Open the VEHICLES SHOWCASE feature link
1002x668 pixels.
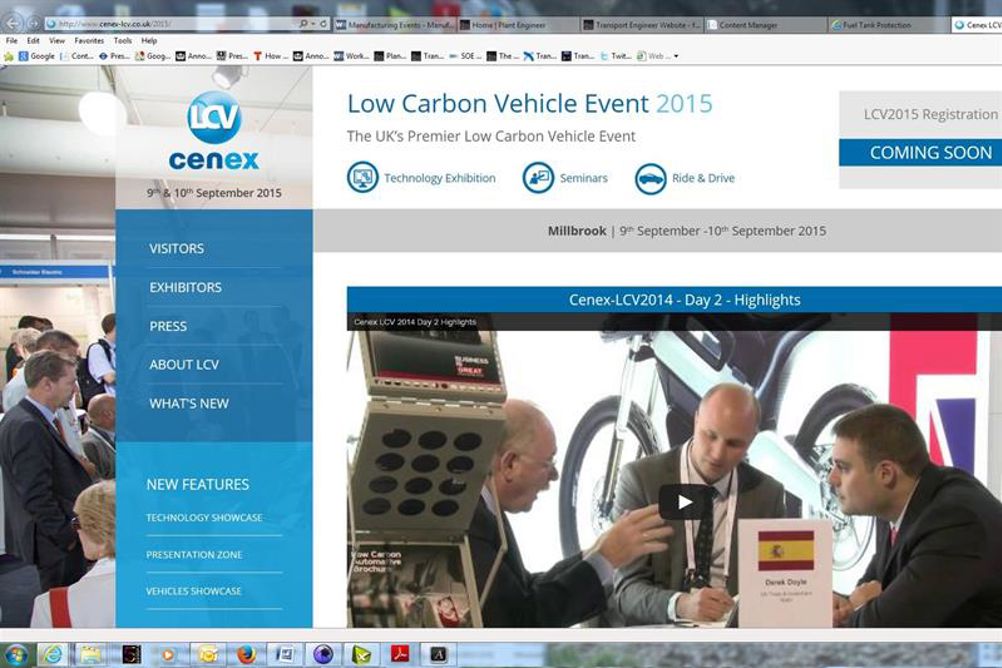[x=194, y=591]
